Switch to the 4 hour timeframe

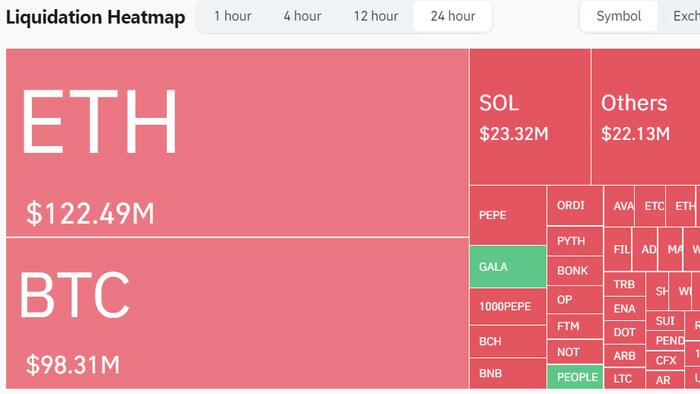tap(302, 16)
